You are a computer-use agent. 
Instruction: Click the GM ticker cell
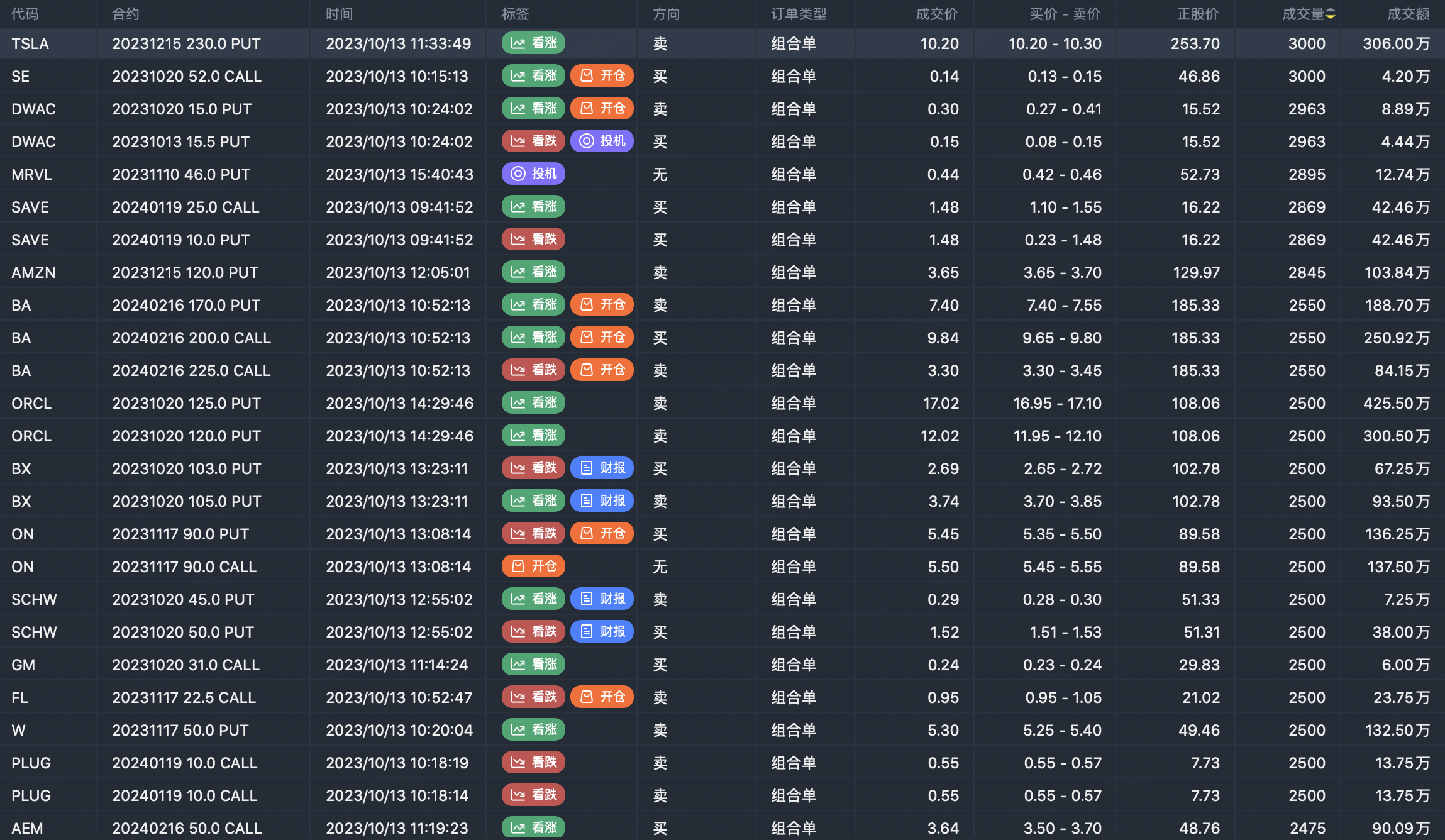click(x=23, y=665)
